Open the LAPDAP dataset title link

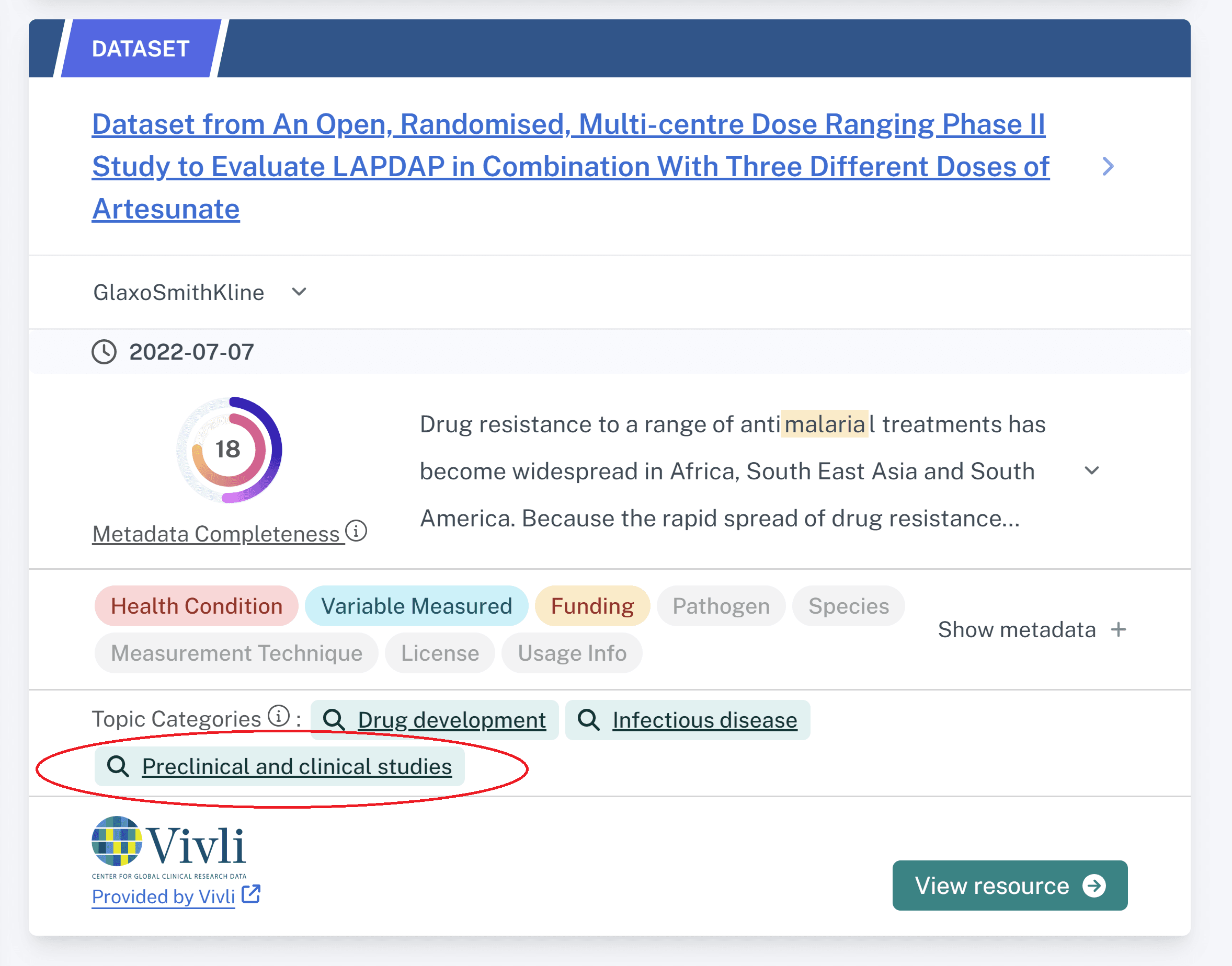click(570, 166)
